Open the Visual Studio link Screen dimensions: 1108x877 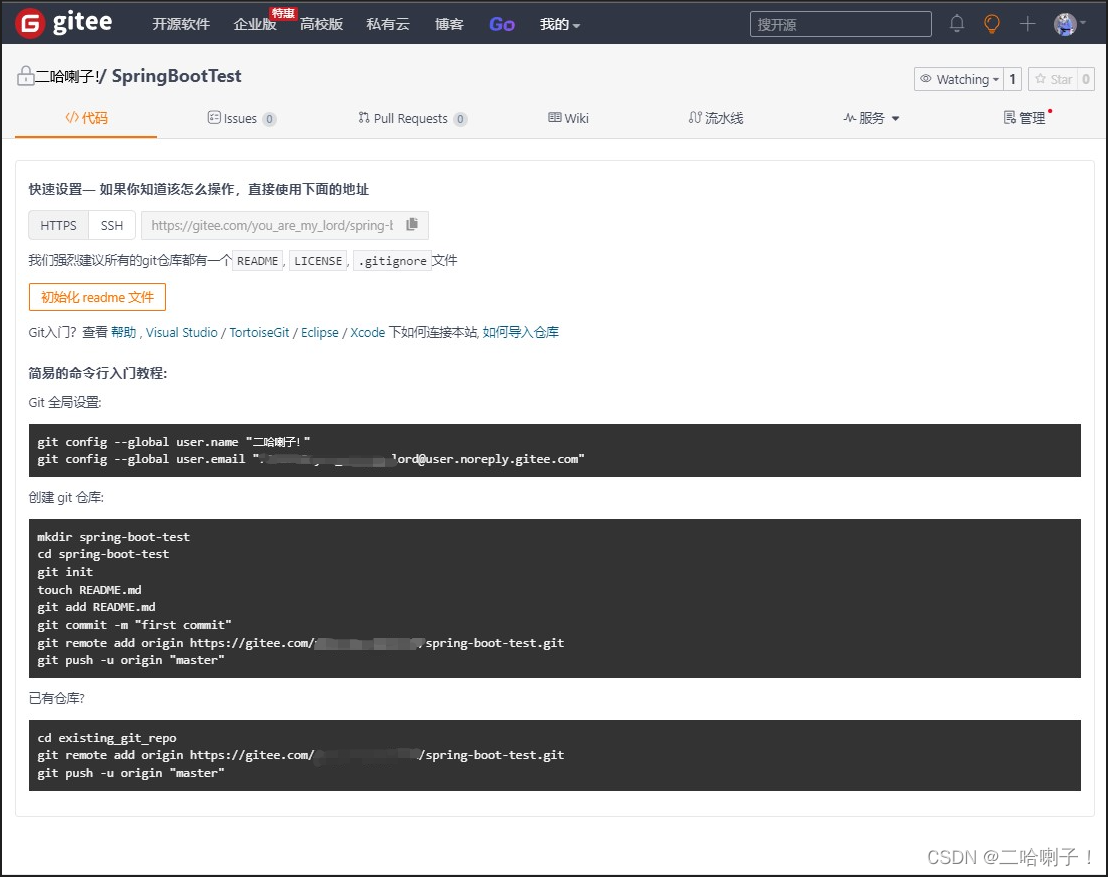pyautogui.click(x=182, y=332)
